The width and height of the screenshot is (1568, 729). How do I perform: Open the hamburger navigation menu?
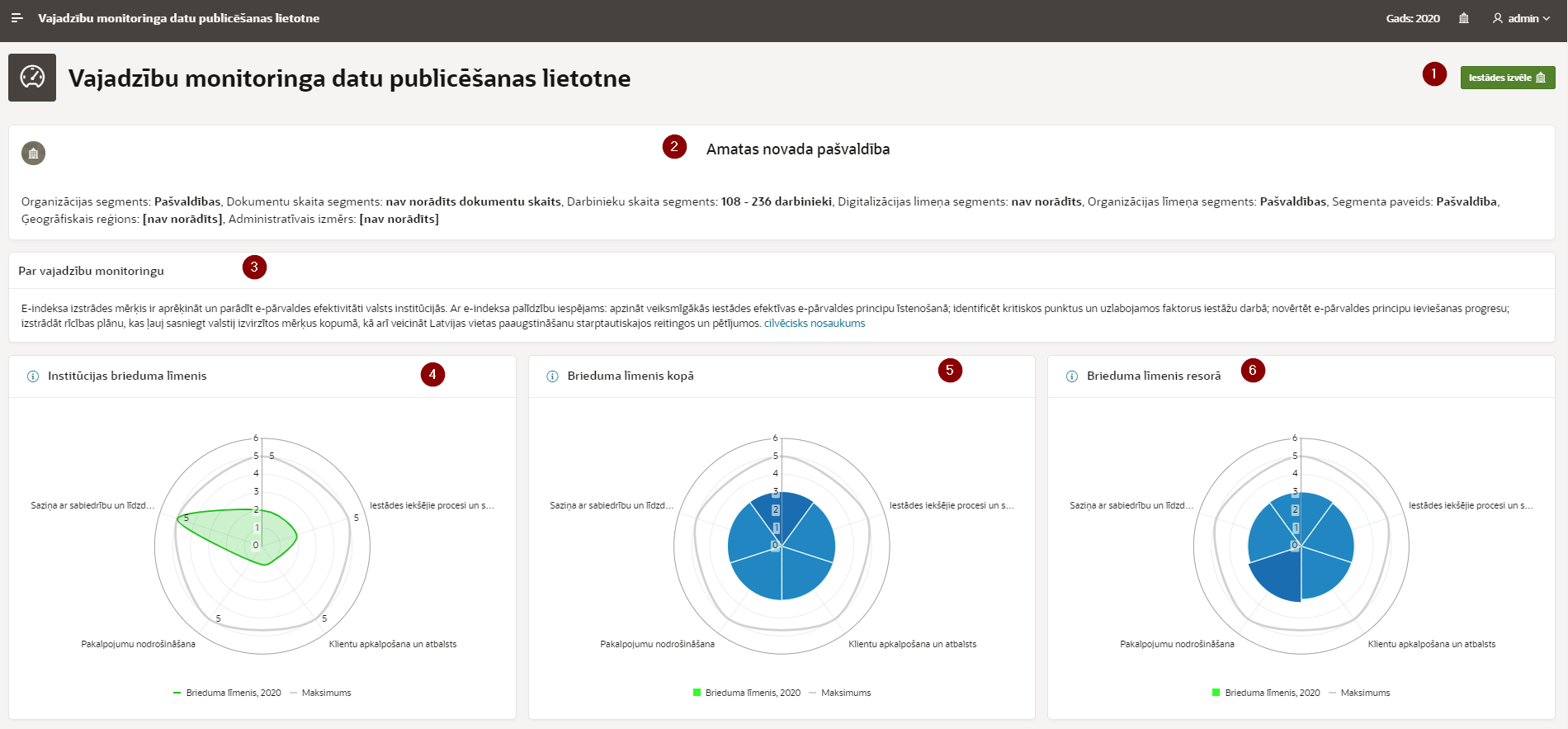click(17, 18)
